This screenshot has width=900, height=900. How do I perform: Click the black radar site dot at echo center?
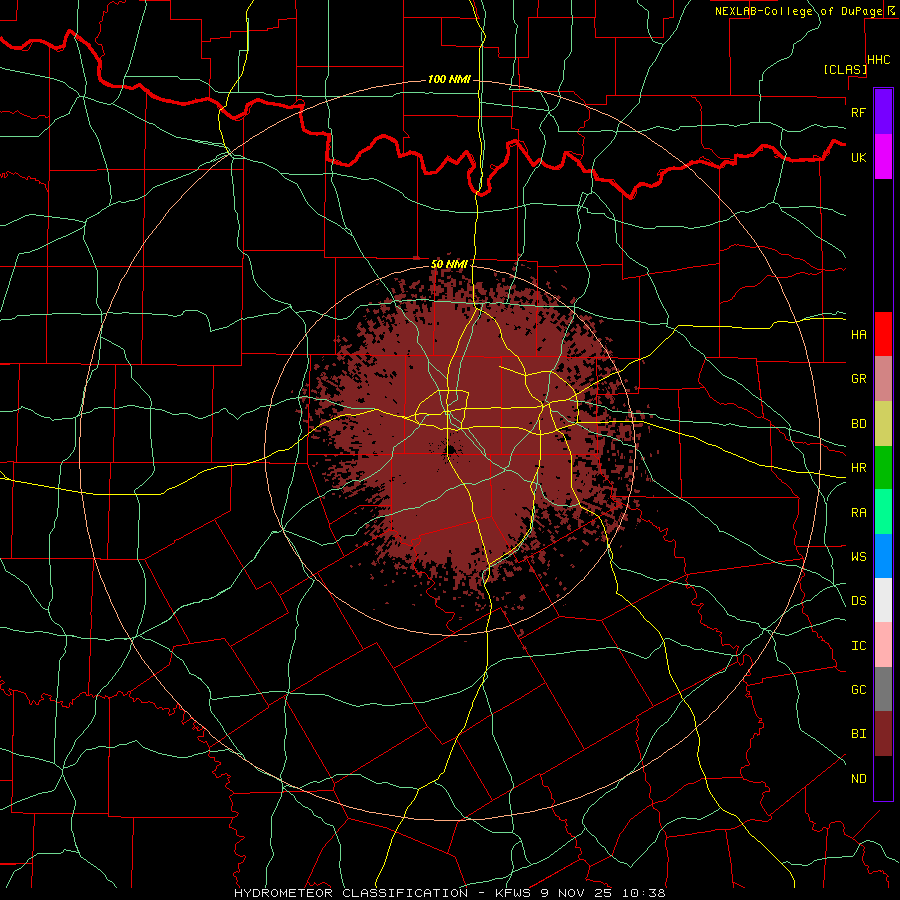451,449
